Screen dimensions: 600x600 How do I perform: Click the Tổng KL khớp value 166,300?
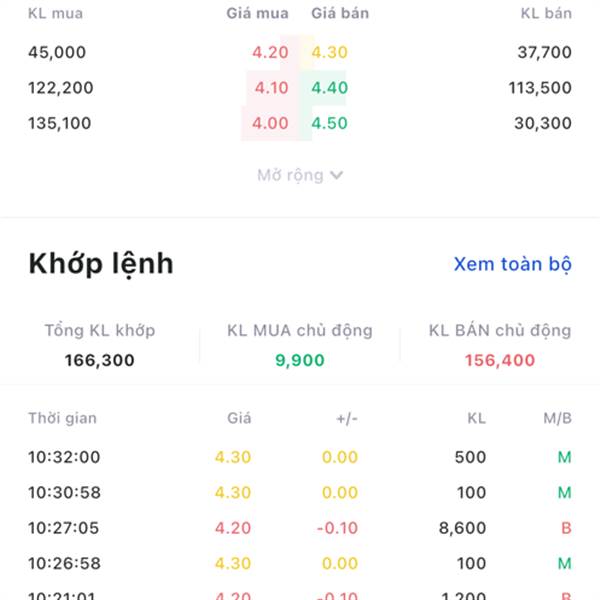(99, 360)
